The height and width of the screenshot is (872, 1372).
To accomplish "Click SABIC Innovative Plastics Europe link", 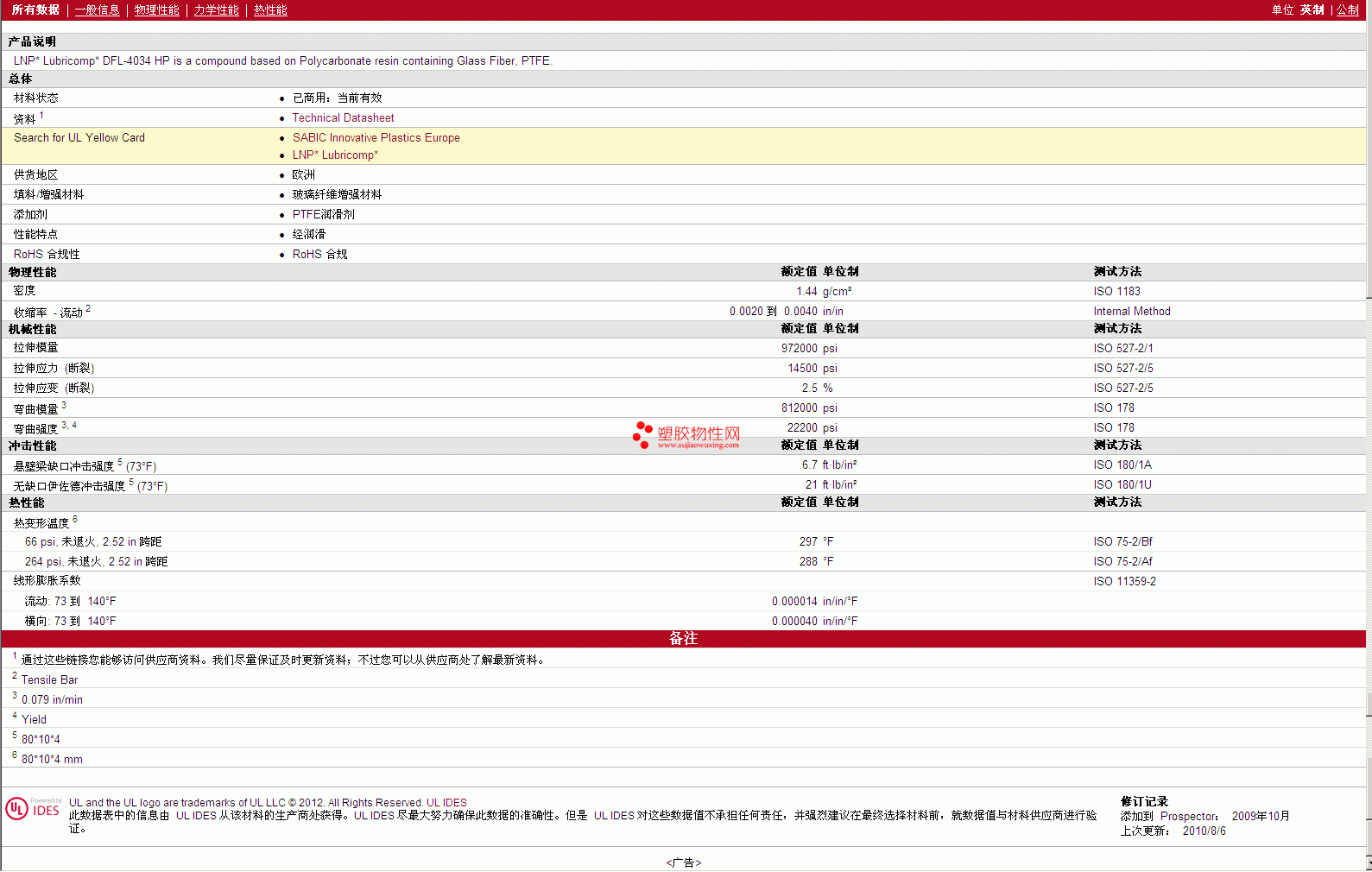I will click(376, 138).
